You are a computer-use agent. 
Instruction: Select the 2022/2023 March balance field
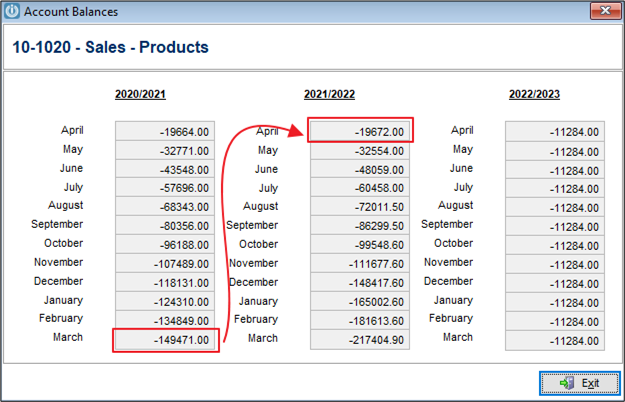(x=555, y=341)
